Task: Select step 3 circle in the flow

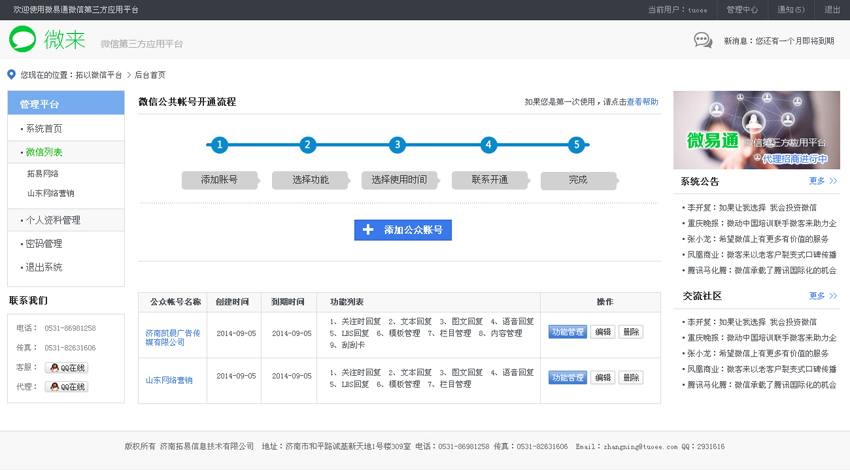Action: pos(397,145)
